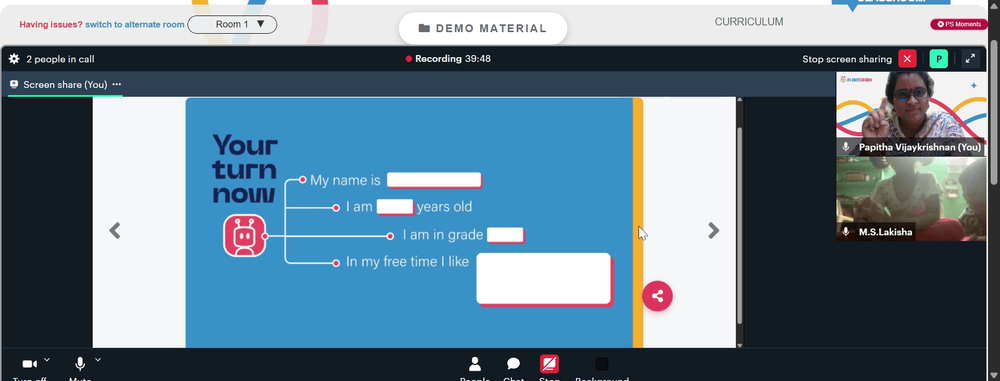
Task: Click the robot icon on slide
Action: click(245, 235)
